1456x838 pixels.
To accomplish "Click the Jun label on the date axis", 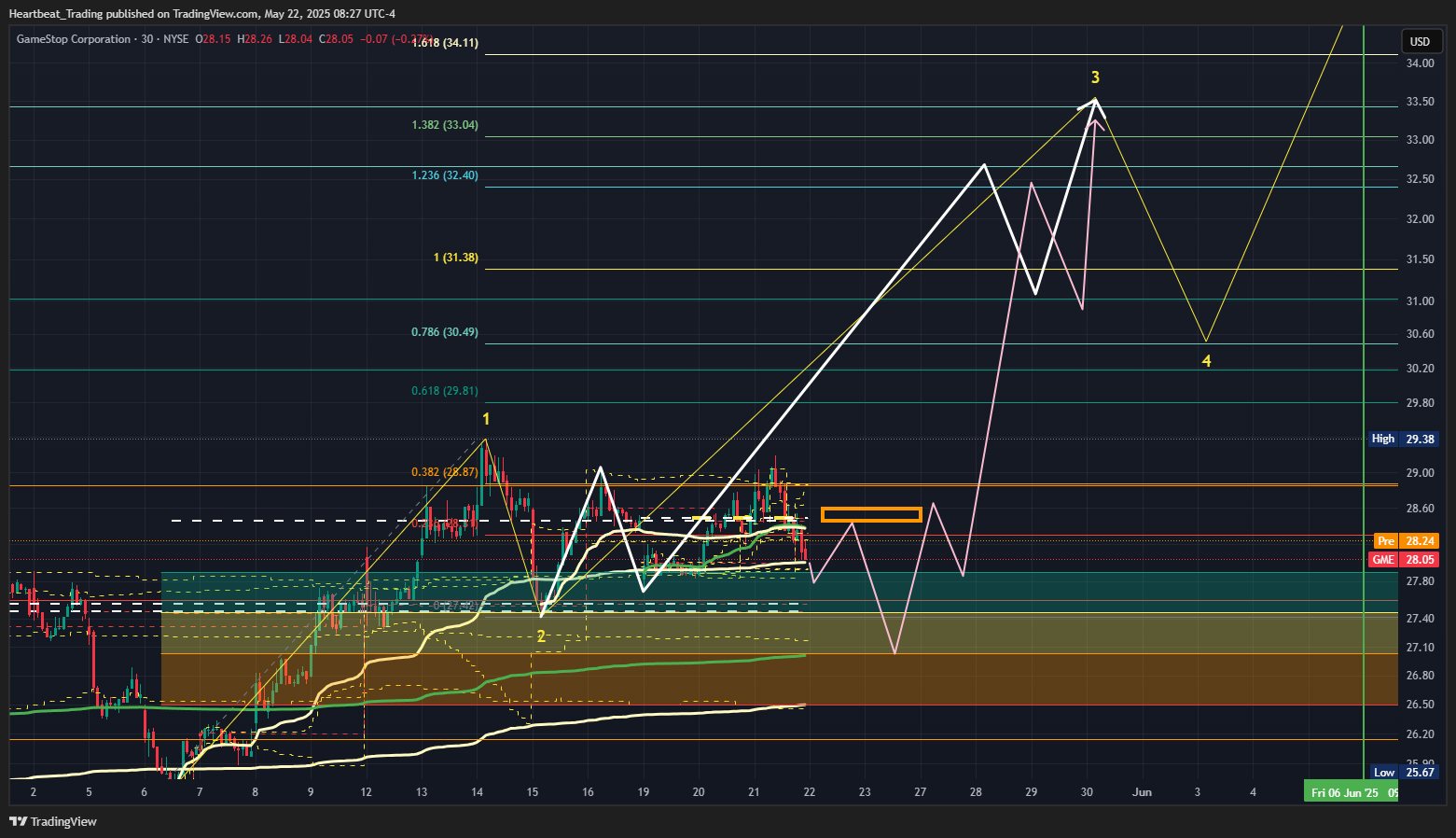I will click(x=1142, y=792).
